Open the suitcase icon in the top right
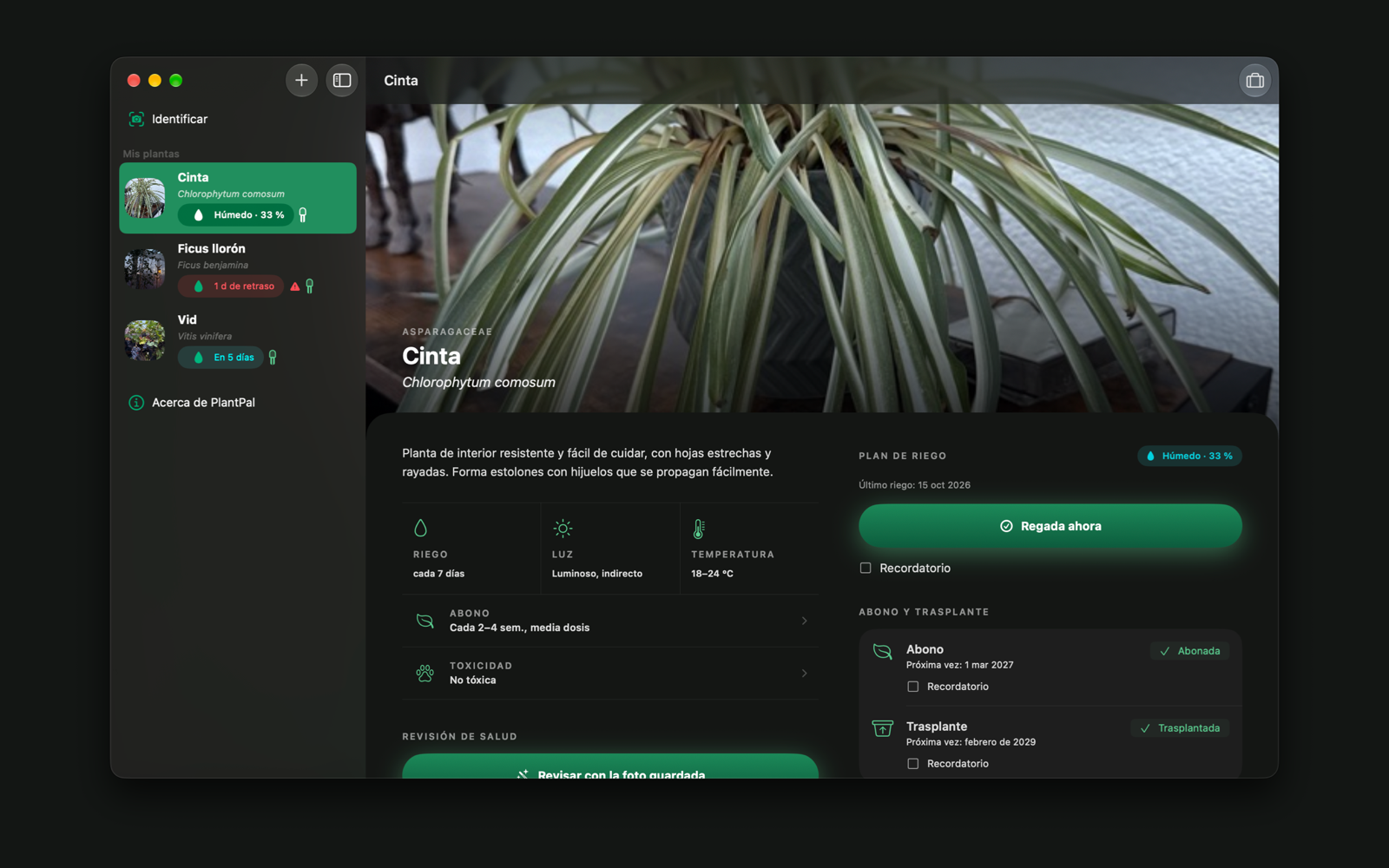This screenshot has width=1389, height=868. tap(1254, 81)
